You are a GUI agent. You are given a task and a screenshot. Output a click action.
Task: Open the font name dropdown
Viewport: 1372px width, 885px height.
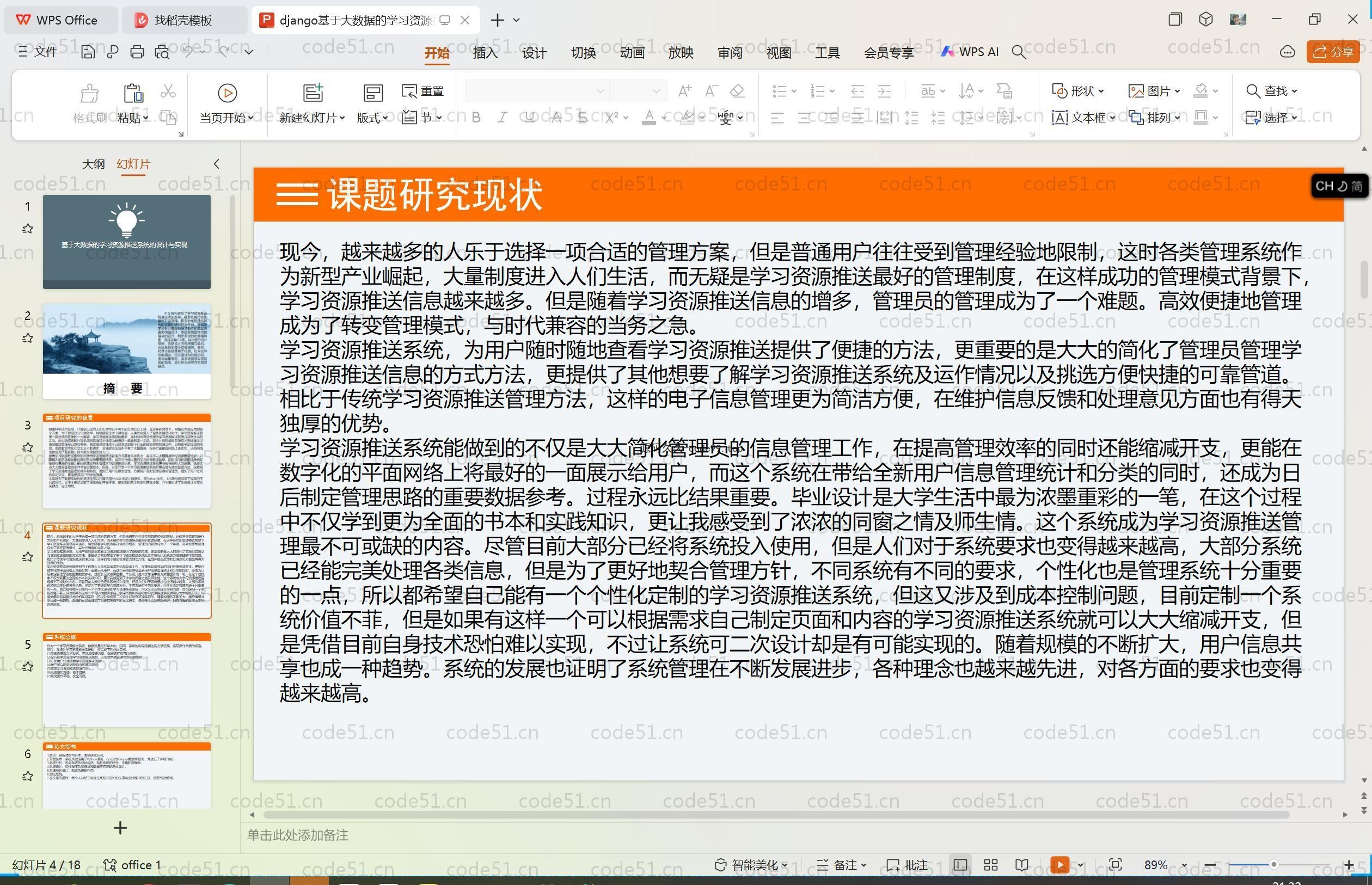600,91
